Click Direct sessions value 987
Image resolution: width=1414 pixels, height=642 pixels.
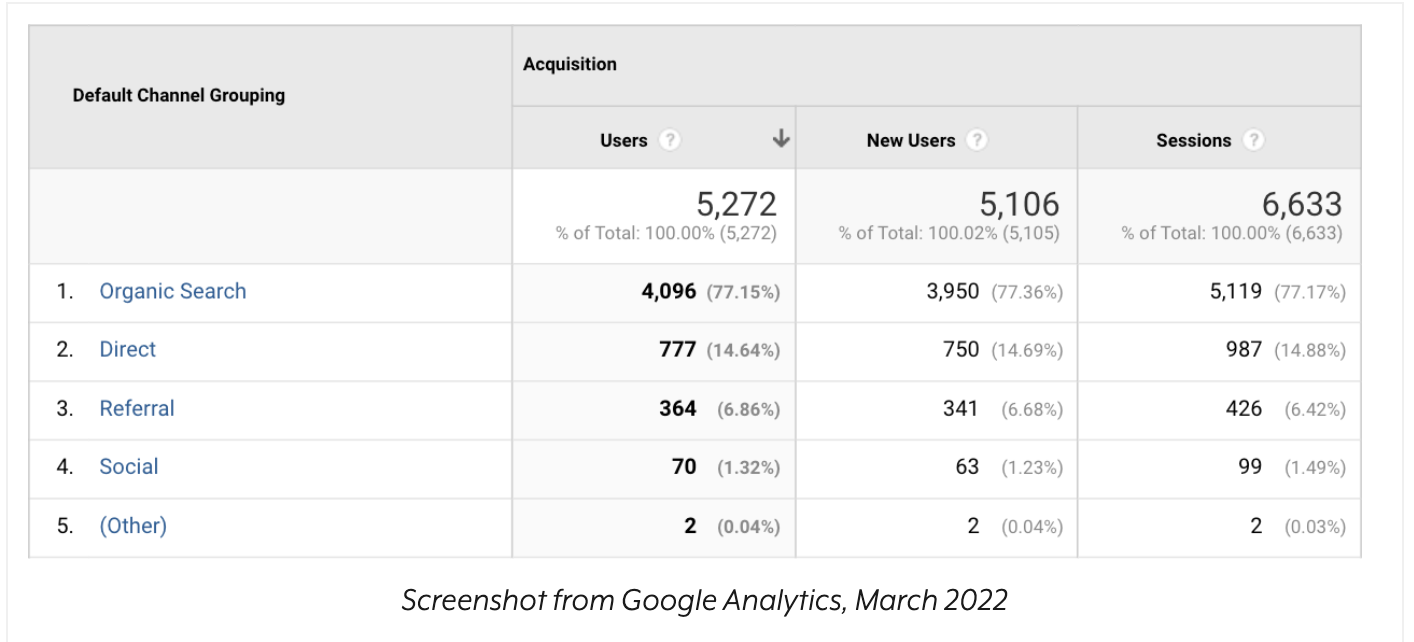tap(1244, 350)
